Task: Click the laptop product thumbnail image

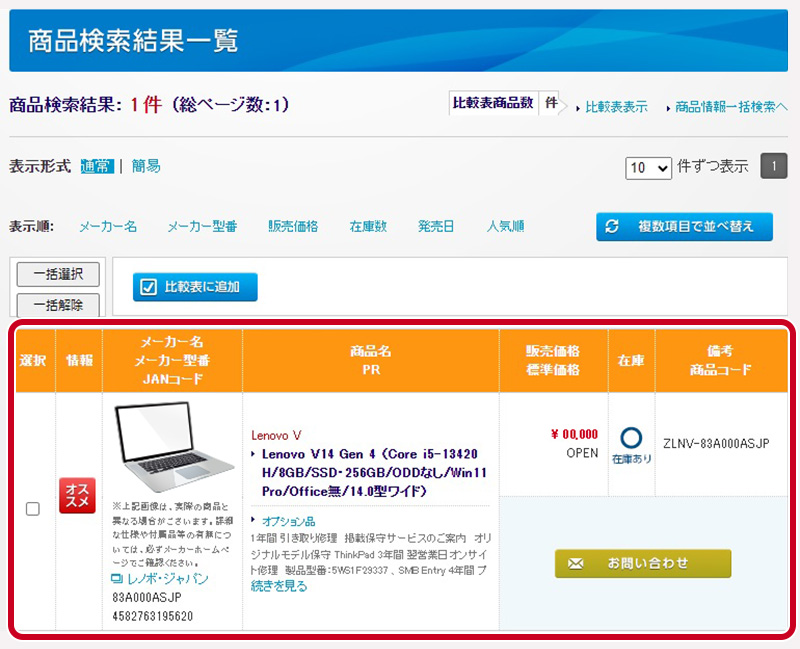Action: [173, 445]
